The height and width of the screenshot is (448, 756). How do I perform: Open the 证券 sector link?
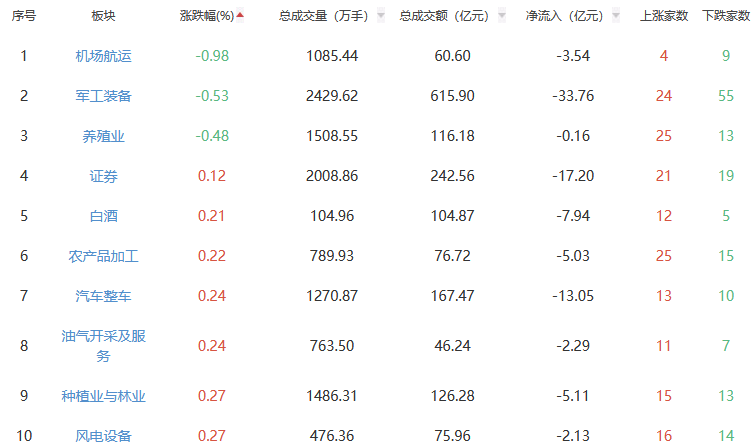click(x=103, y=176)
